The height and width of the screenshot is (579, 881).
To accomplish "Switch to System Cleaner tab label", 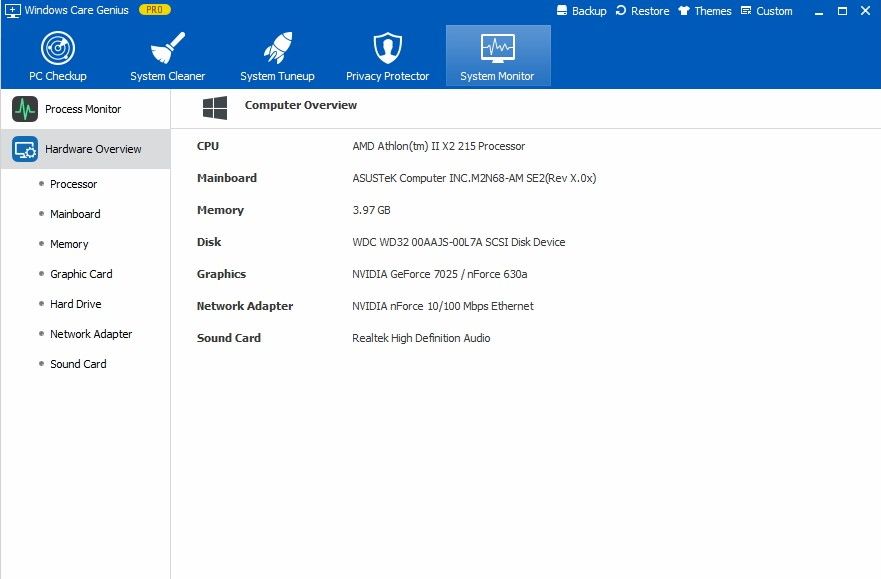I will tap(167, 76).
